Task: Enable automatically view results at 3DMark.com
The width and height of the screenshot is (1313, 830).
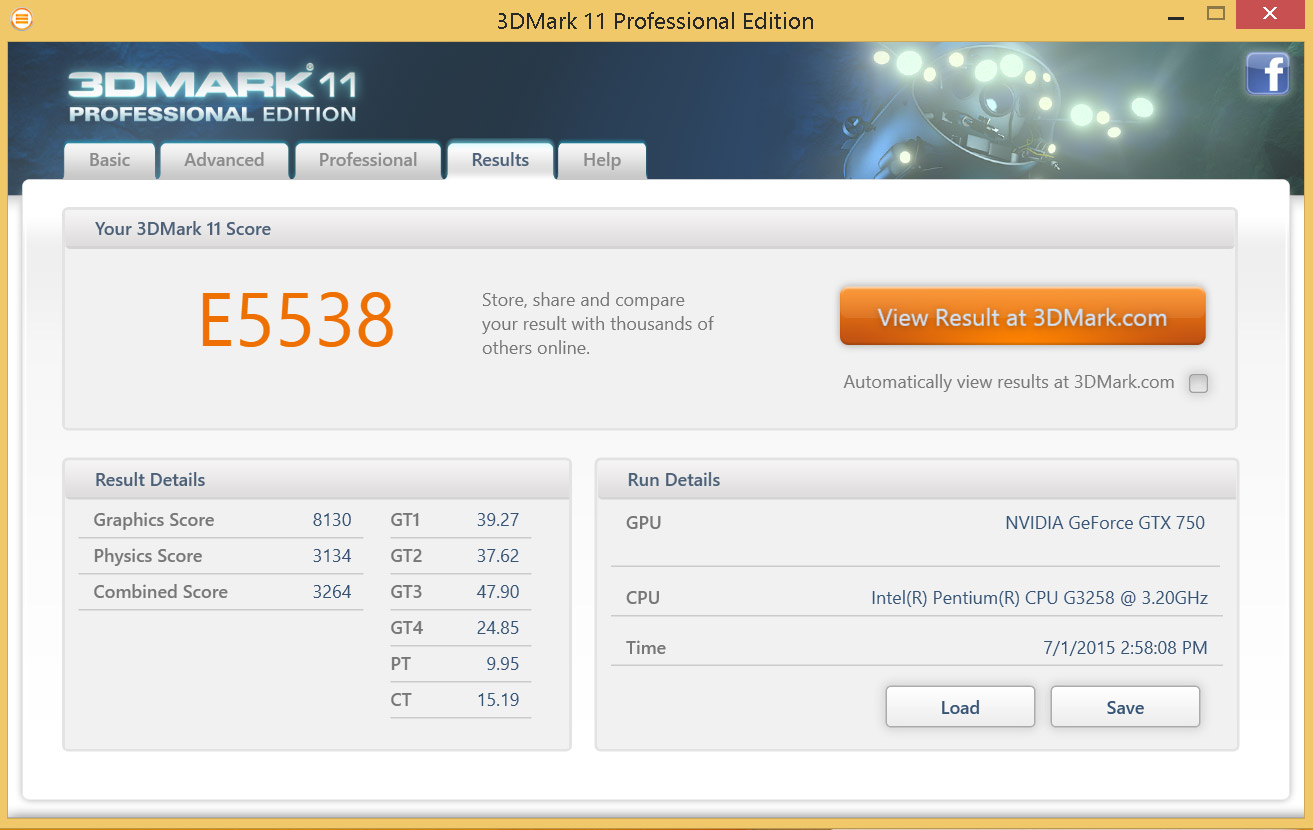Action: pos(1198,383)
